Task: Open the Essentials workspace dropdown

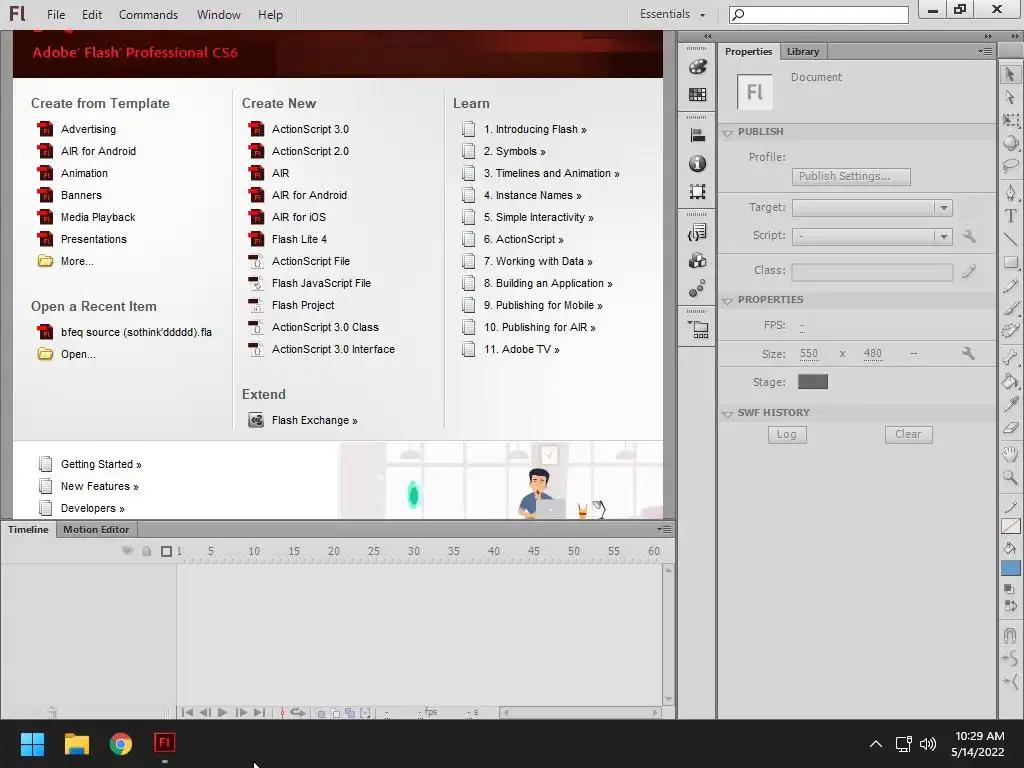Action: click(x=673, y=14)
